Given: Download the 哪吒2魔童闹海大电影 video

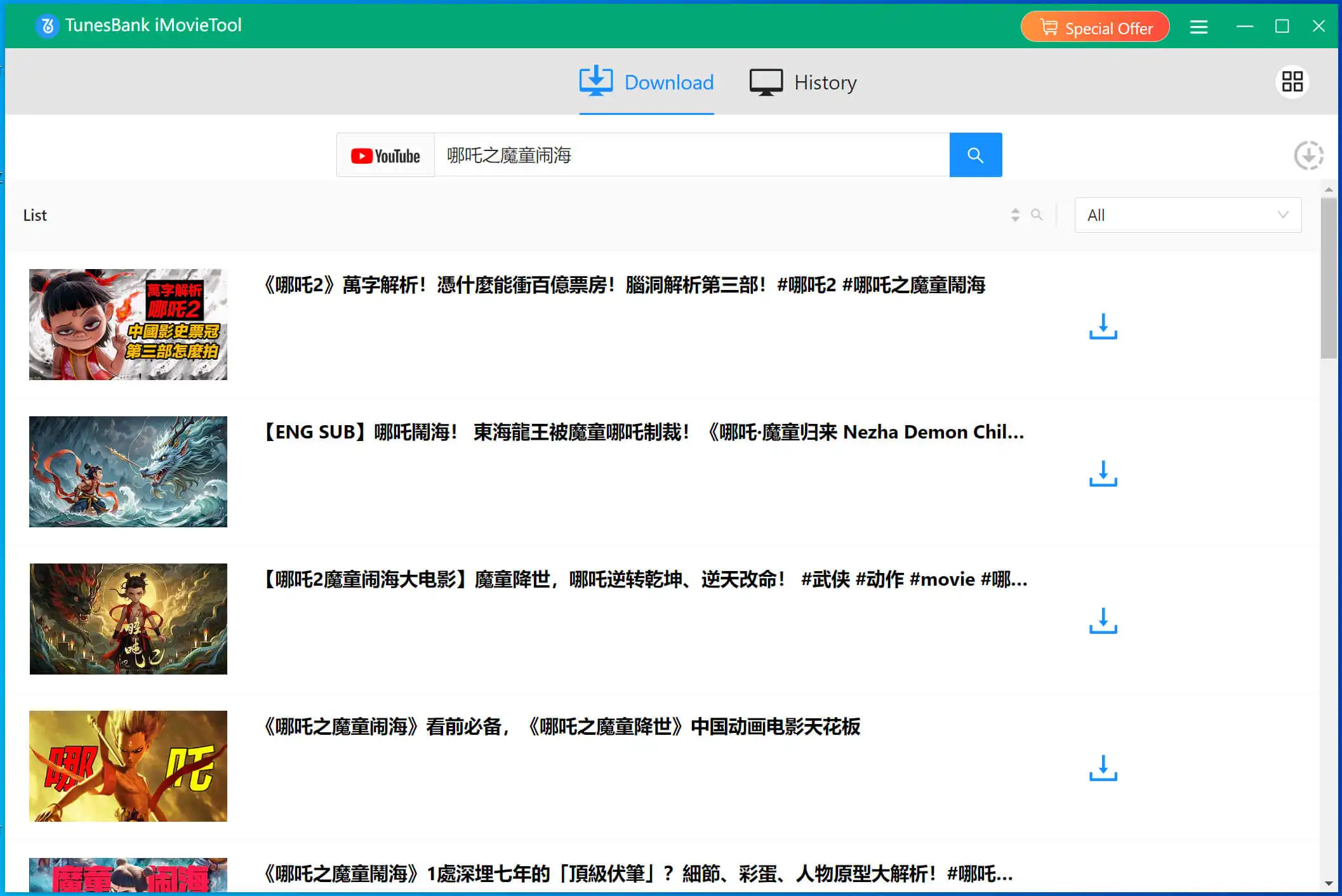Looking at the screenshot, I should pyautogui.click(x=1103, y=621).
